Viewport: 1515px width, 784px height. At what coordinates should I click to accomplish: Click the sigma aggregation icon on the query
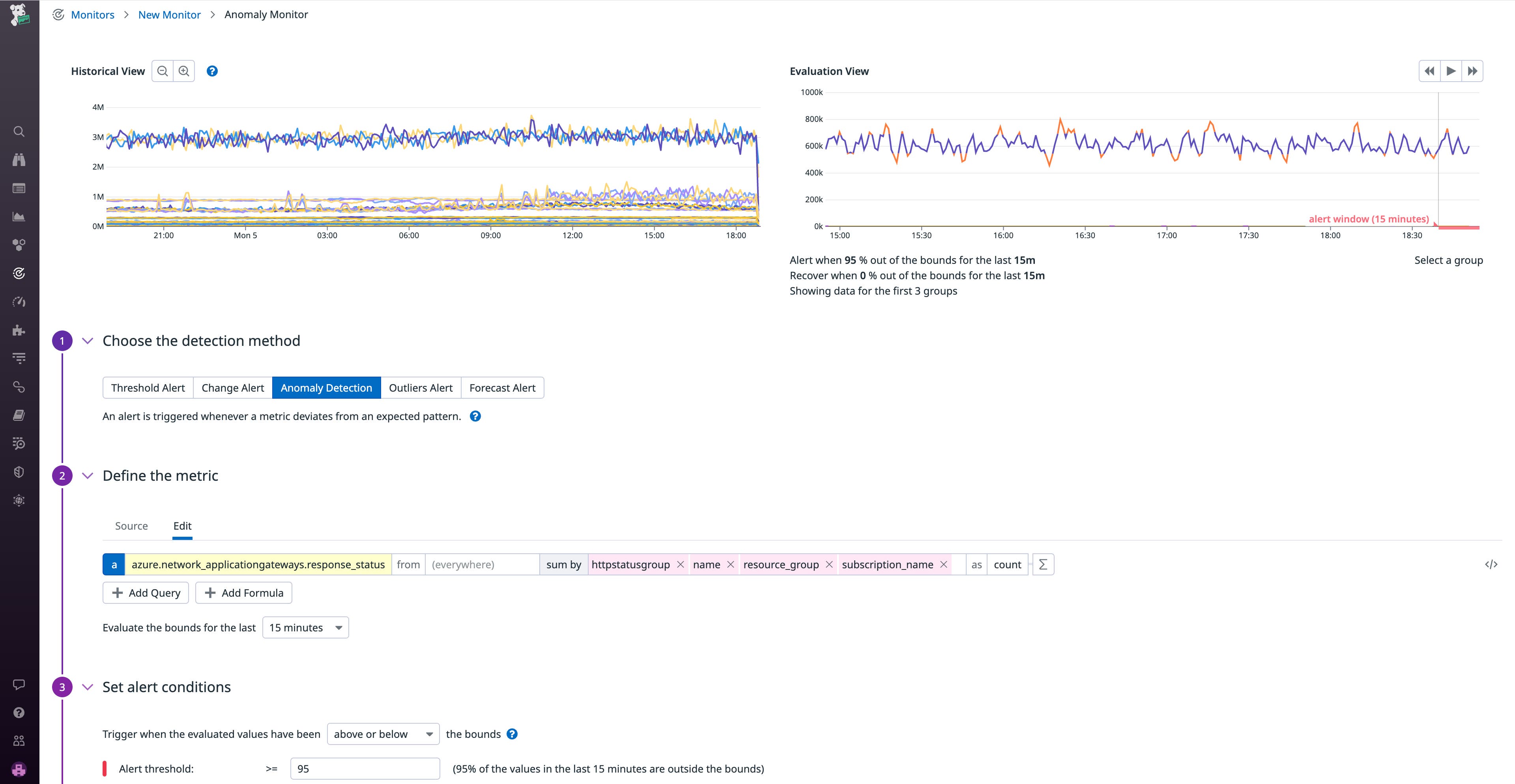point(1043,564)
